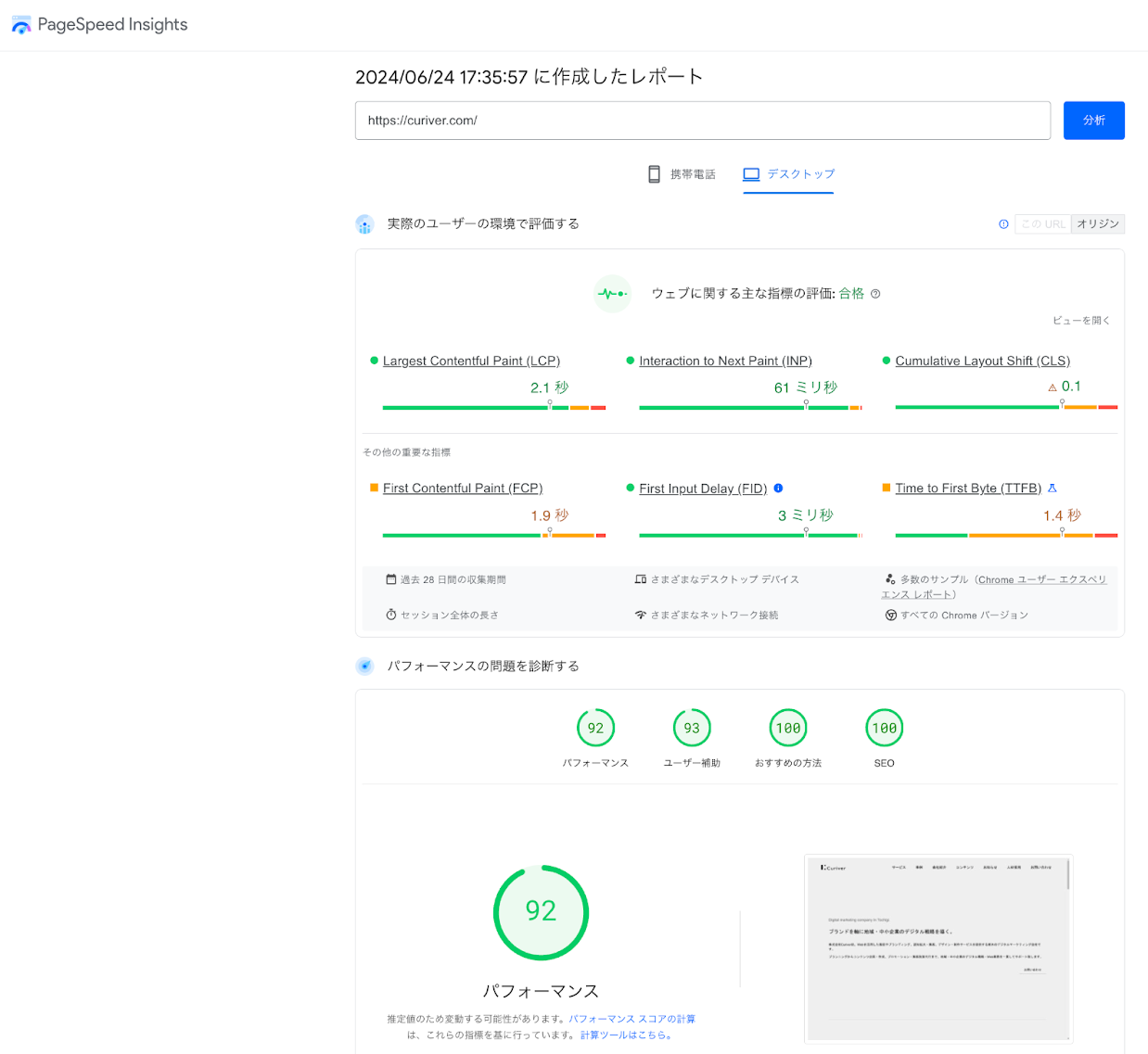Open the Interaction to Next Paint link
Viewport: 1148px width, 1054px height.
tap(725, 361)
